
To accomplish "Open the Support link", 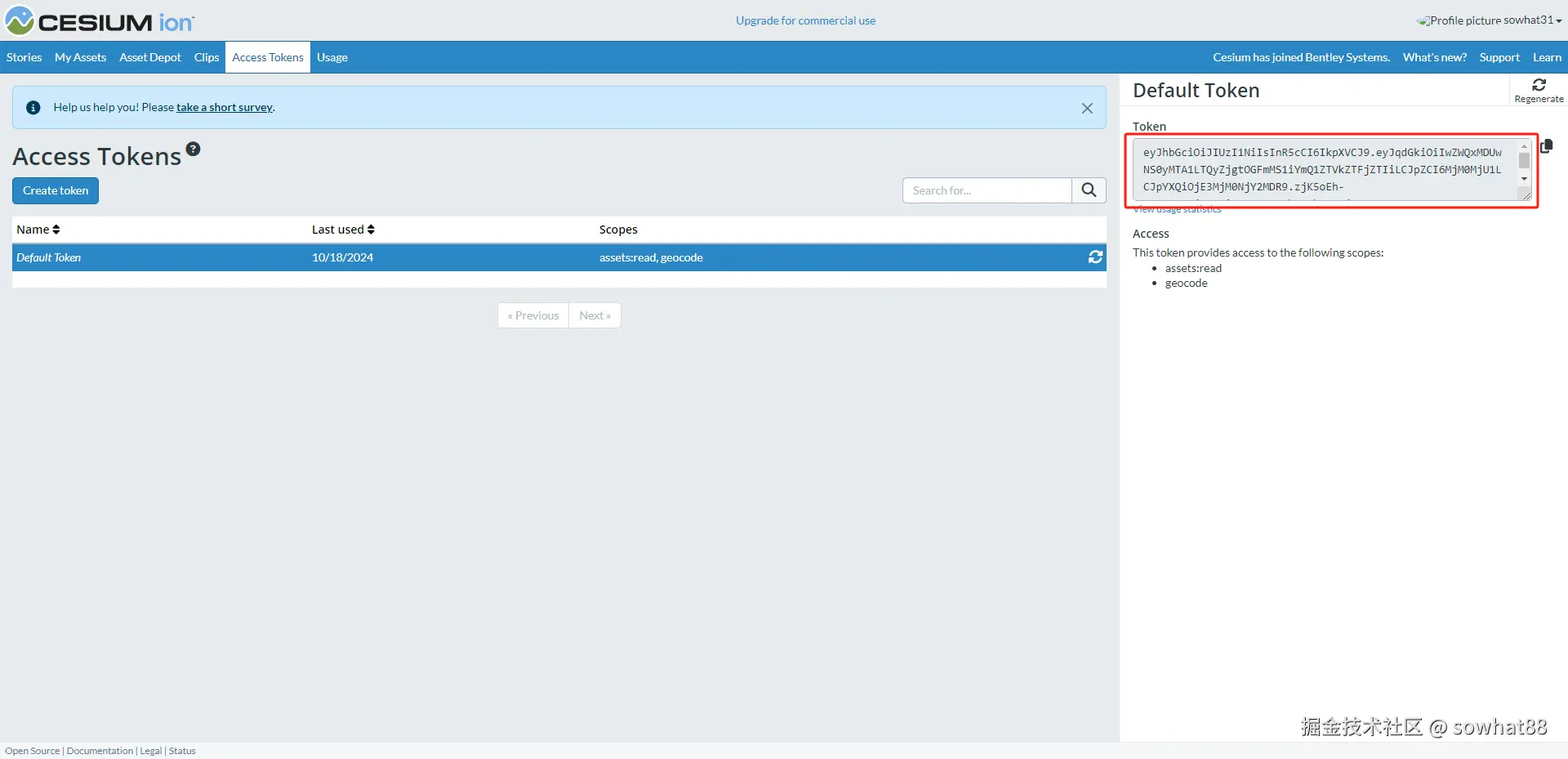I will [1499, 57].
